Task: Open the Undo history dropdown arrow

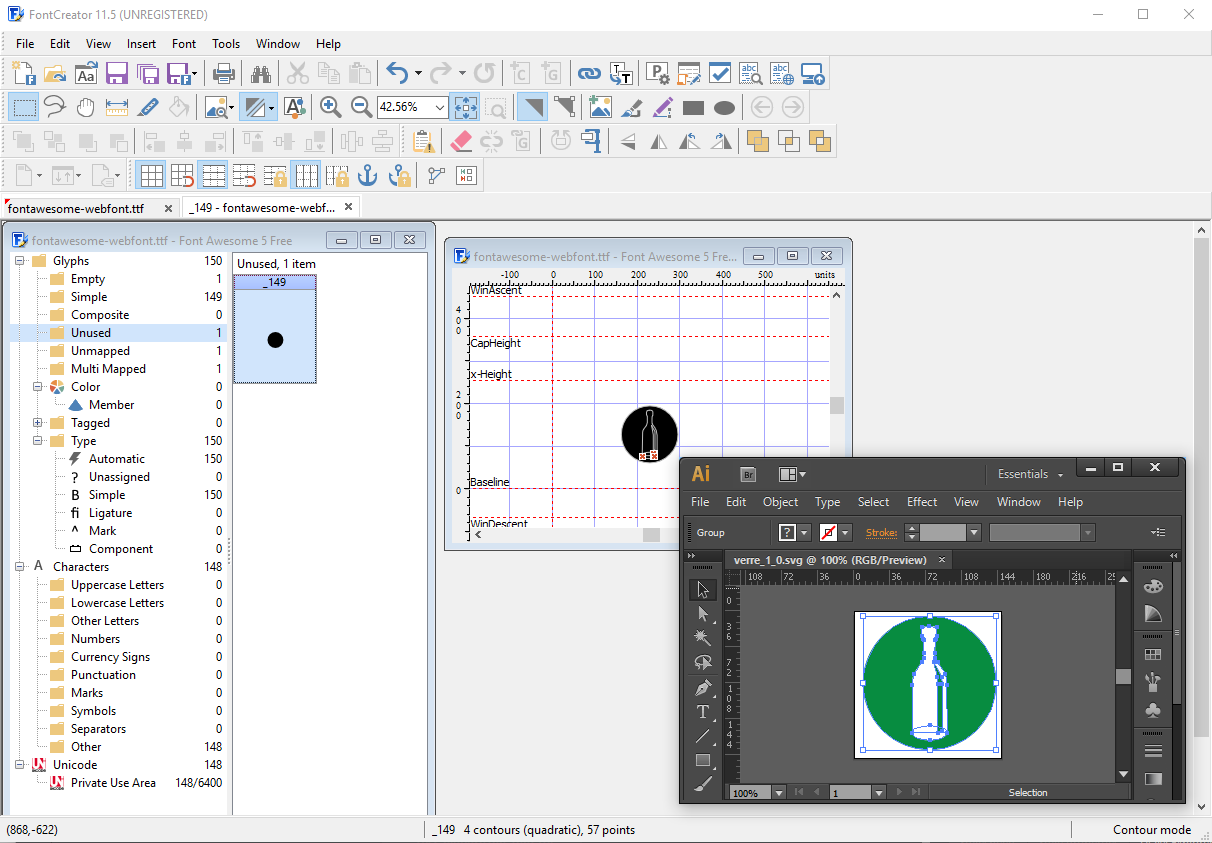Action: click(x=417, y=73)
